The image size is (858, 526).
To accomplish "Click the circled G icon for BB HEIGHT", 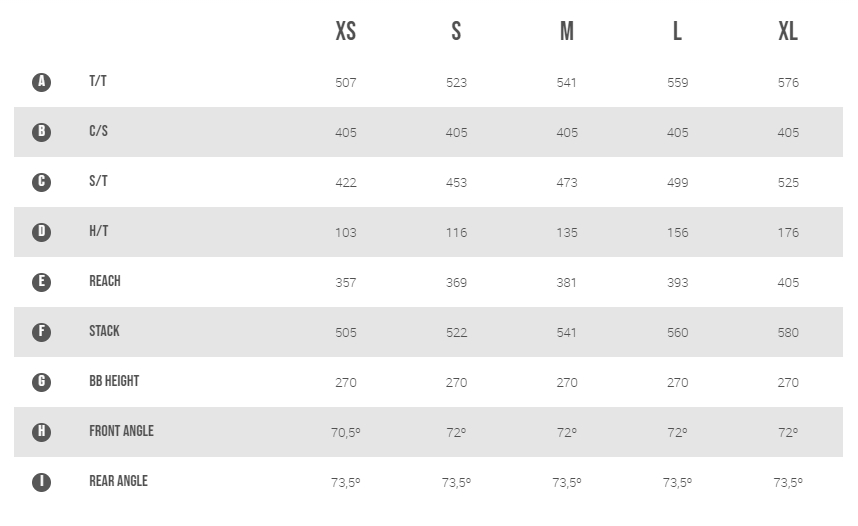I will (x=42, y=382).
